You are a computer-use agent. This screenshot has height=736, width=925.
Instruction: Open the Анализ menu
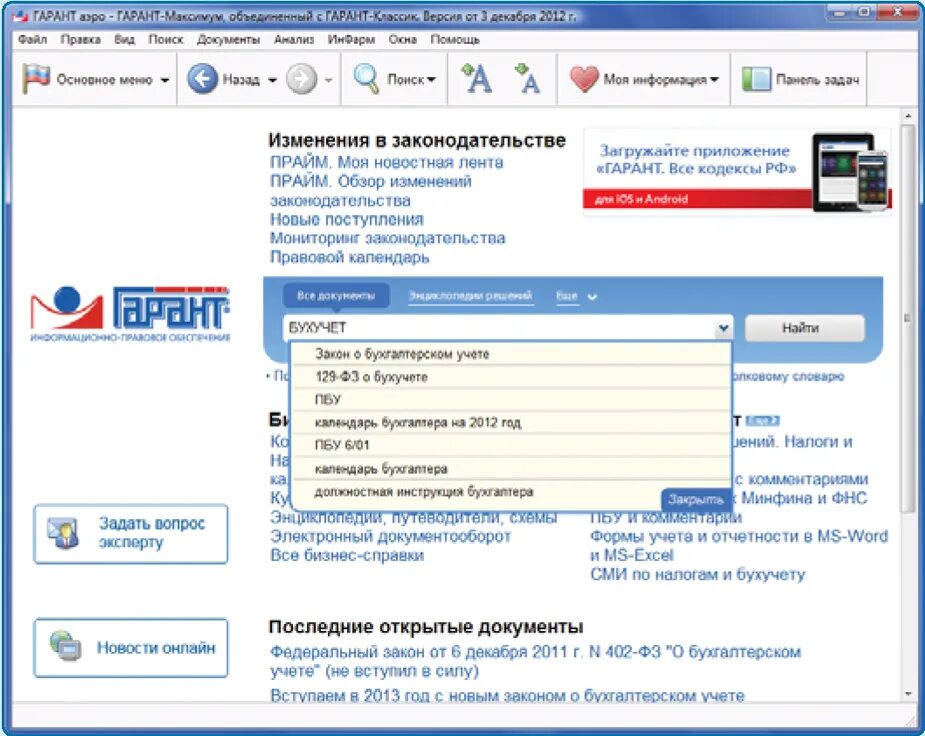293,40
